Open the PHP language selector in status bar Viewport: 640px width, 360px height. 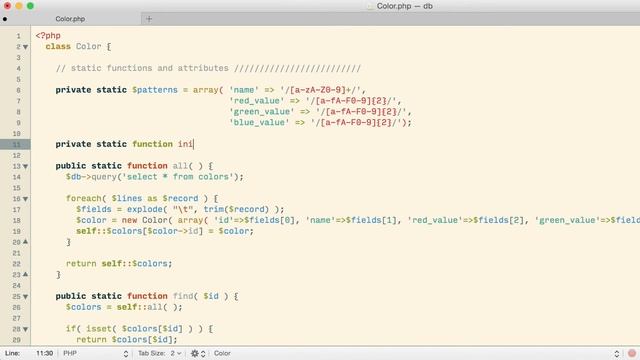click(96, 353)
